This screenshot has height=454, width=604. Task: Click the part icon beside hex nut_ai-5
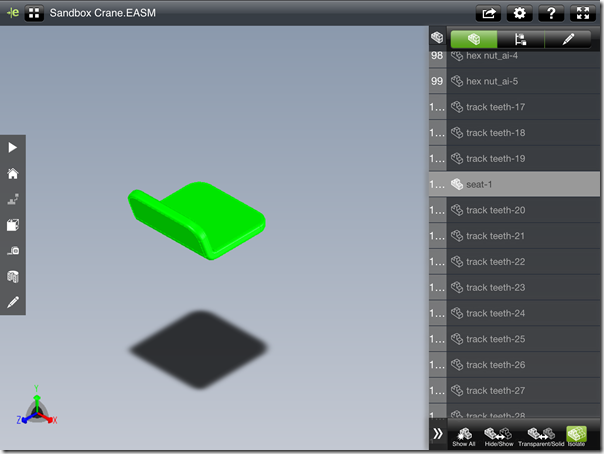pyautogui.click(x=457, y=81)
